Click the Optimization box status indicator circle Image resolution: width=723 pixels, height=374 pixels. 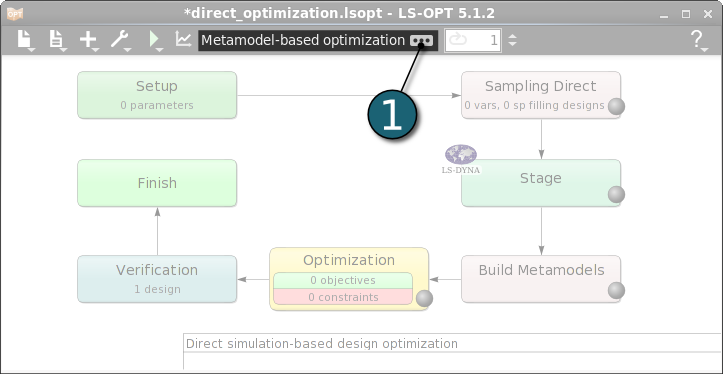coord(424,299)
